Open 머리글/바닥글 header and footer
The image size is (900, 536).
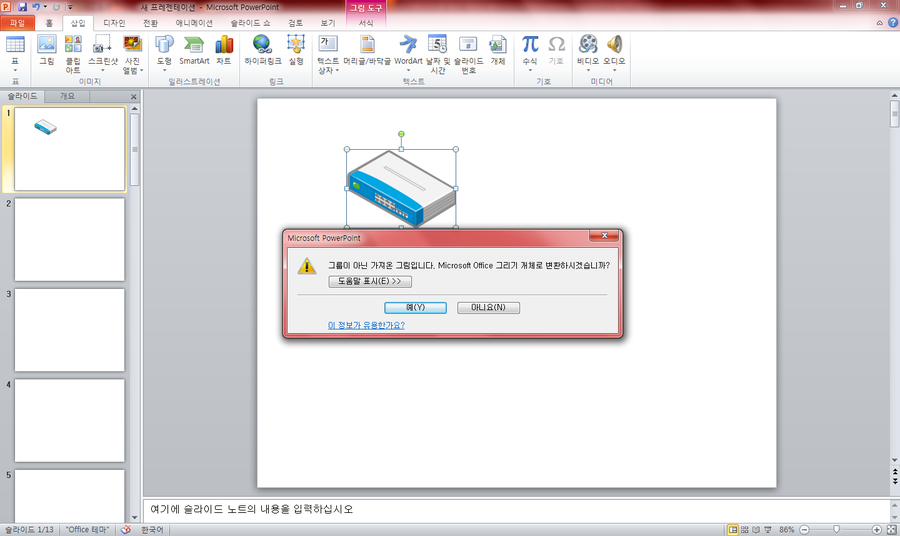click(367, 45)
